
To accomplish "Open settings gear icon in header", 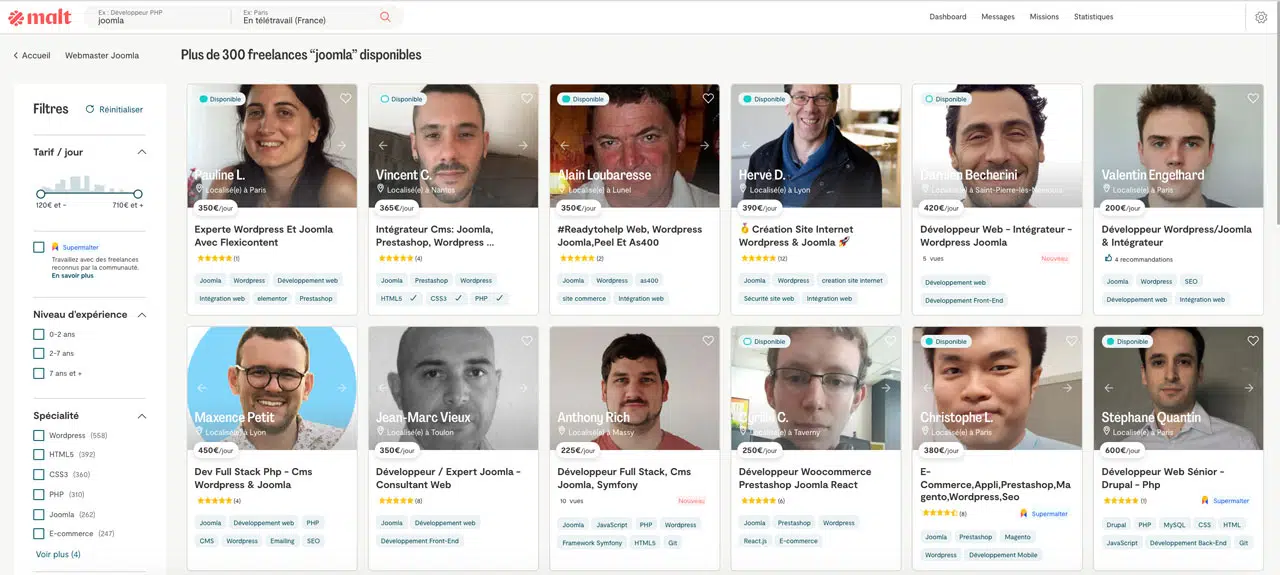I will pos(1261,17).
